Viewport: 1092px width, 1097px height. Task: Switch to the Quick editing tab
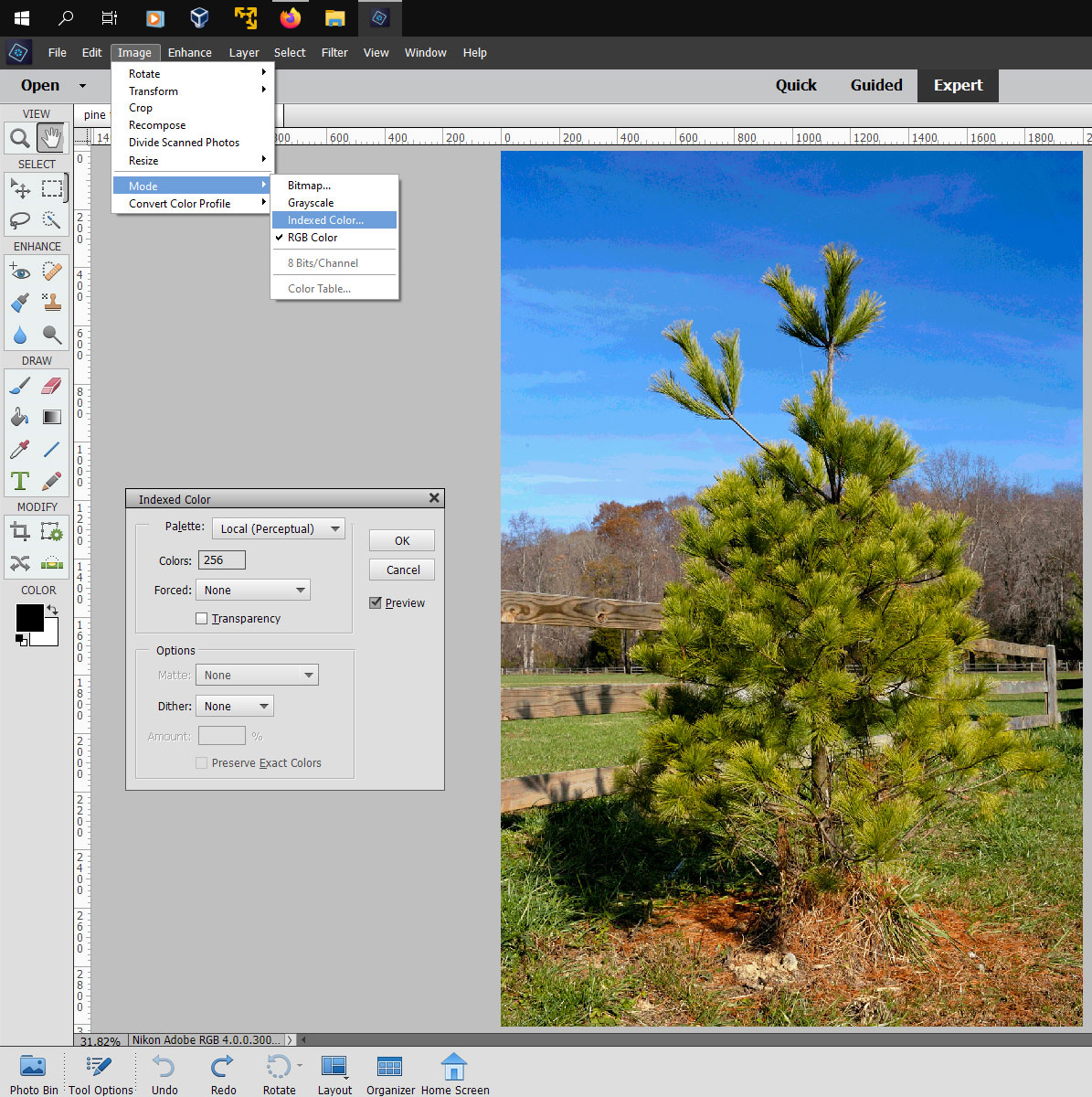(x=795, y=85)
